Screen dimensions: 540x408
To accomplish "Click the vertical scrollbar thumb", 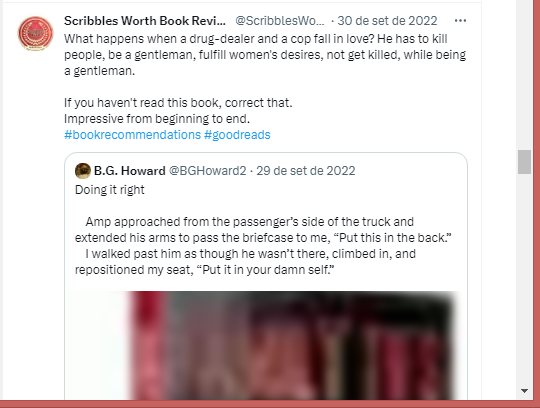I will pos(524,162).
